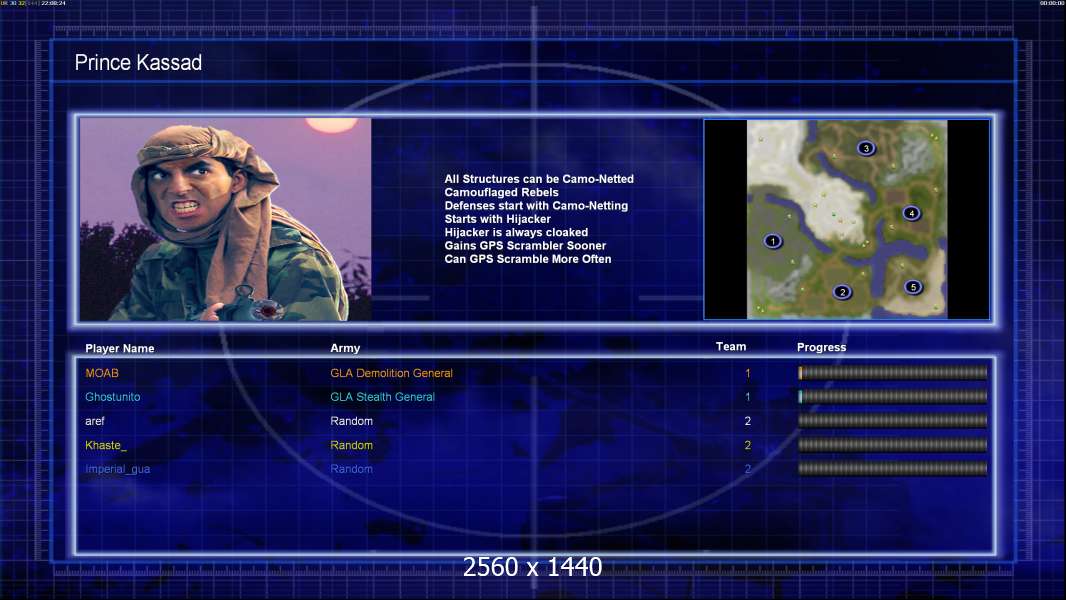Viewport: 1066px width, 600px height.
Task: Click GLA Stealth General army entry
Action: (x=383, y=397)
